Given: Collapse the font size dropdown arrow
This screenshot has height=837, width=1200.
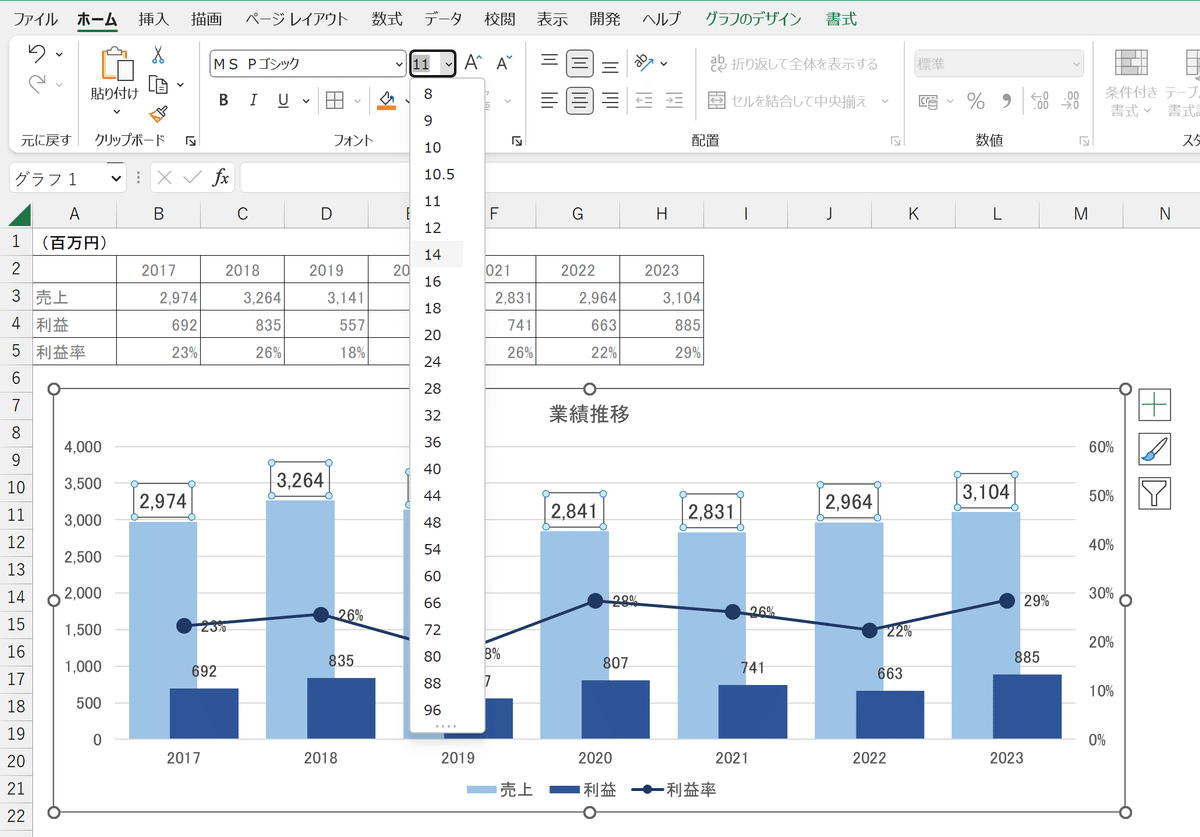Looking at the screenshot, I should tap(448, 64).
